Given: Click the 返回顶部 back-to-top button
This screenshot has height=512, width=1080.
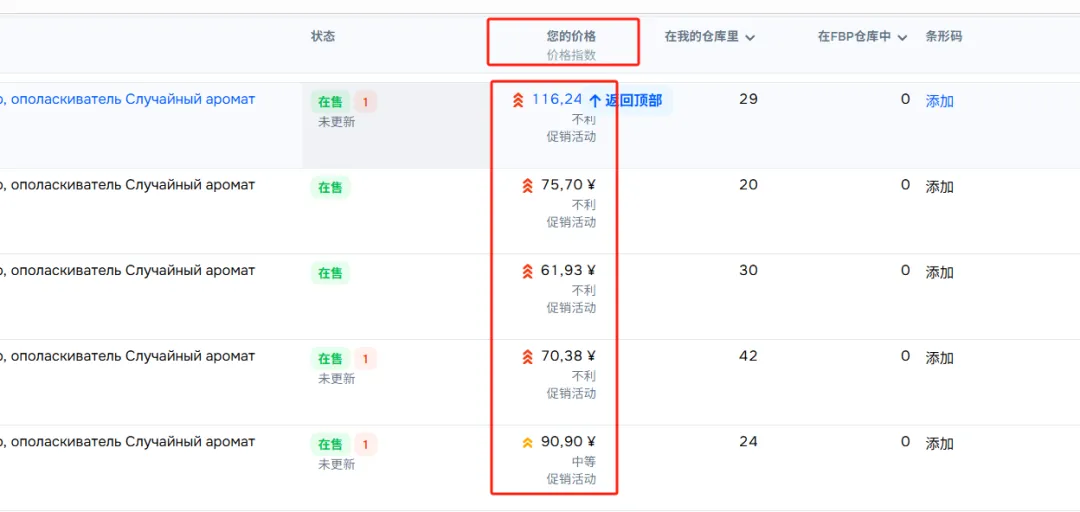Looking at the screenshot, I should pos(626,101).
